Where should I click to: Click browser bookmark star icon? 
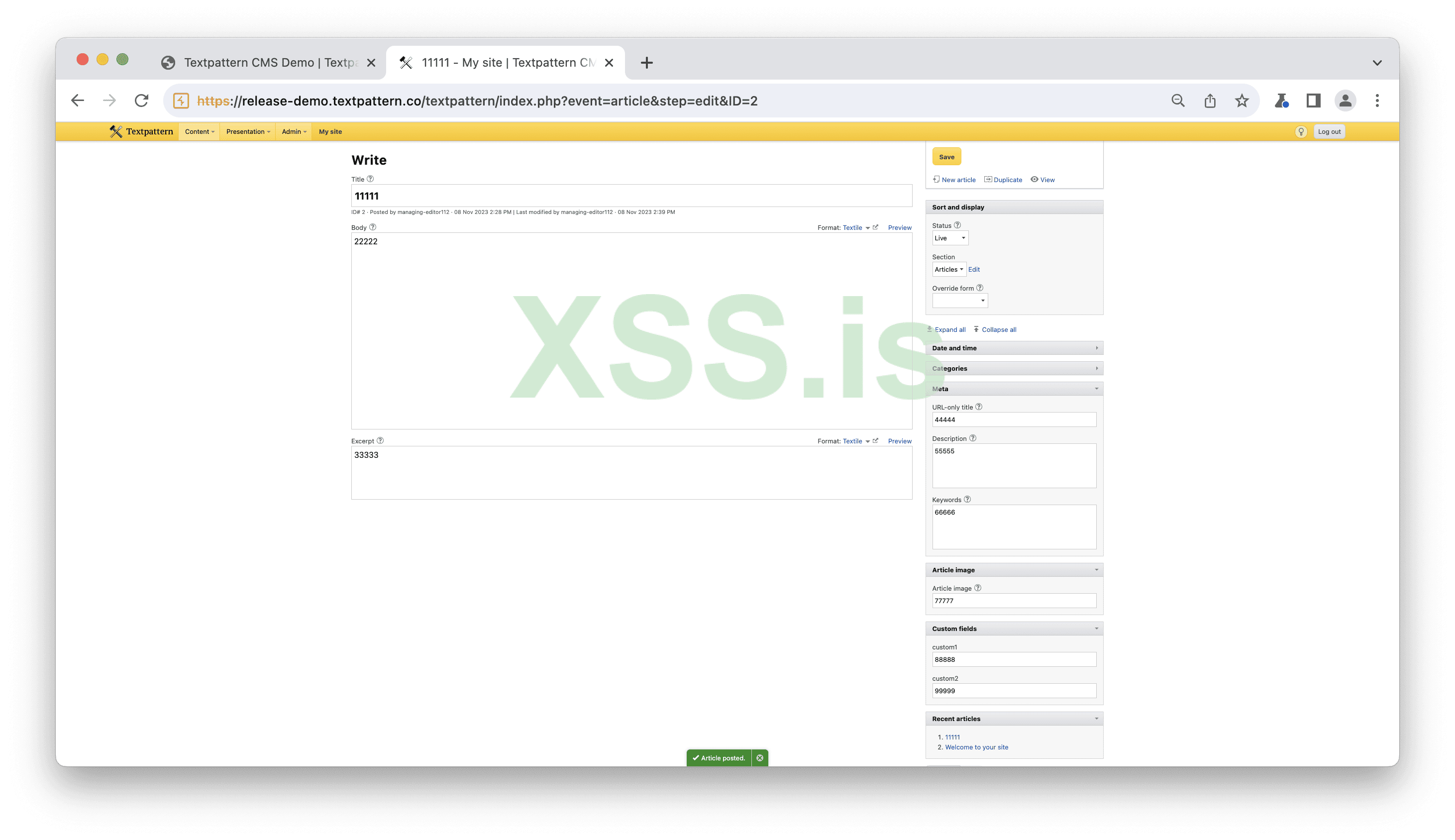pyautogui.click(x=1242, y=101)
